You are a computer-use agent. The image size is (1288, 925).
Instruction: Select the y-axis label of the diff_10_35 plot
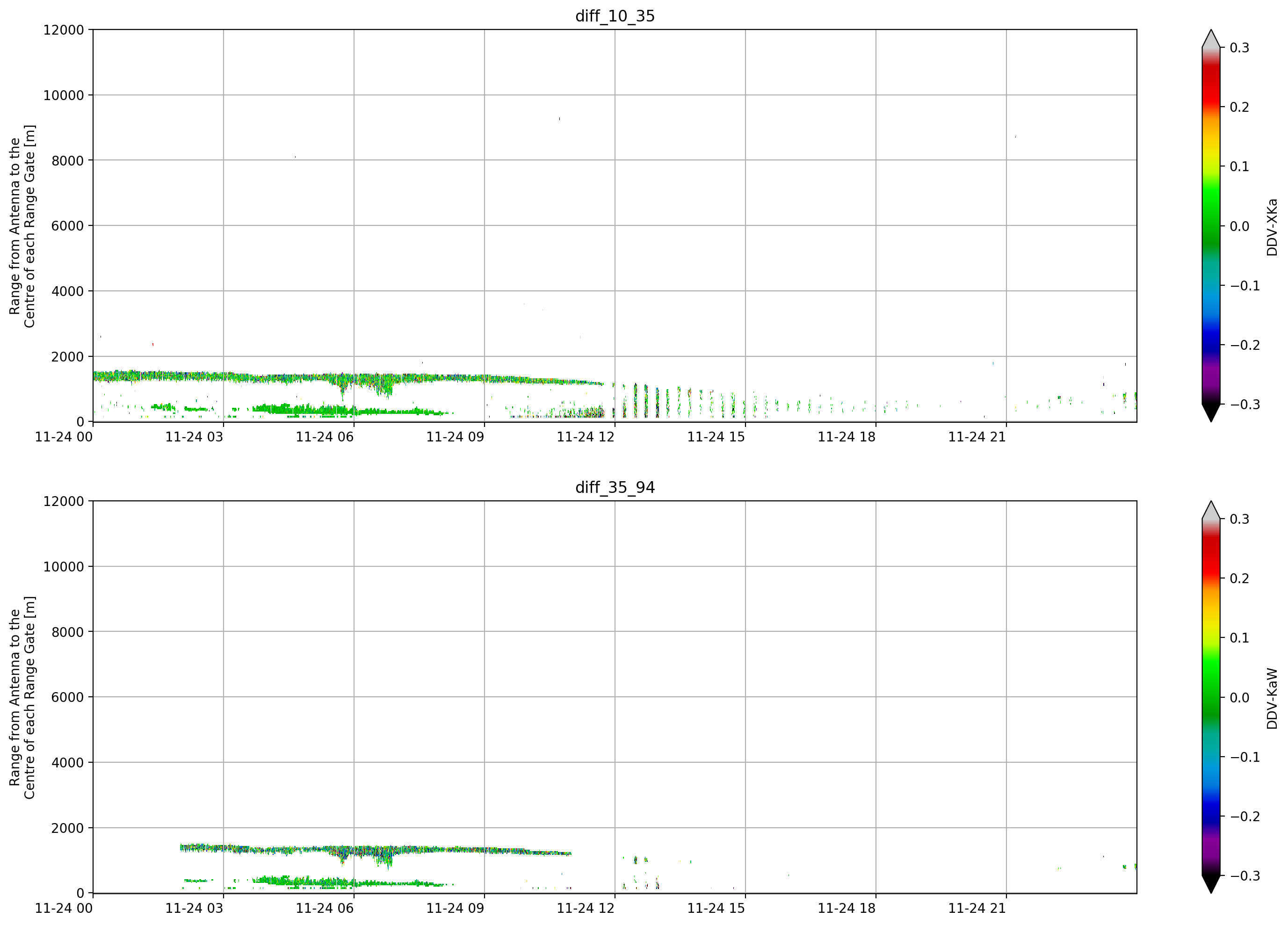pyautogui.click(x=22, y=226)
